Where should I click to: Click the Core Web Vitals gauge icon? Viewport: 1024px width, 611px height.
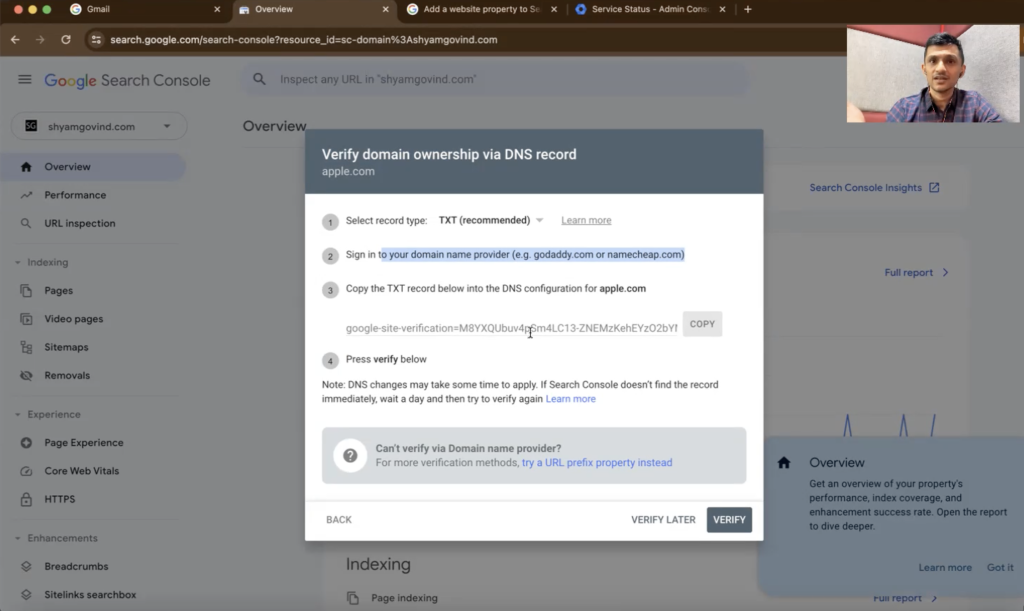26,471
